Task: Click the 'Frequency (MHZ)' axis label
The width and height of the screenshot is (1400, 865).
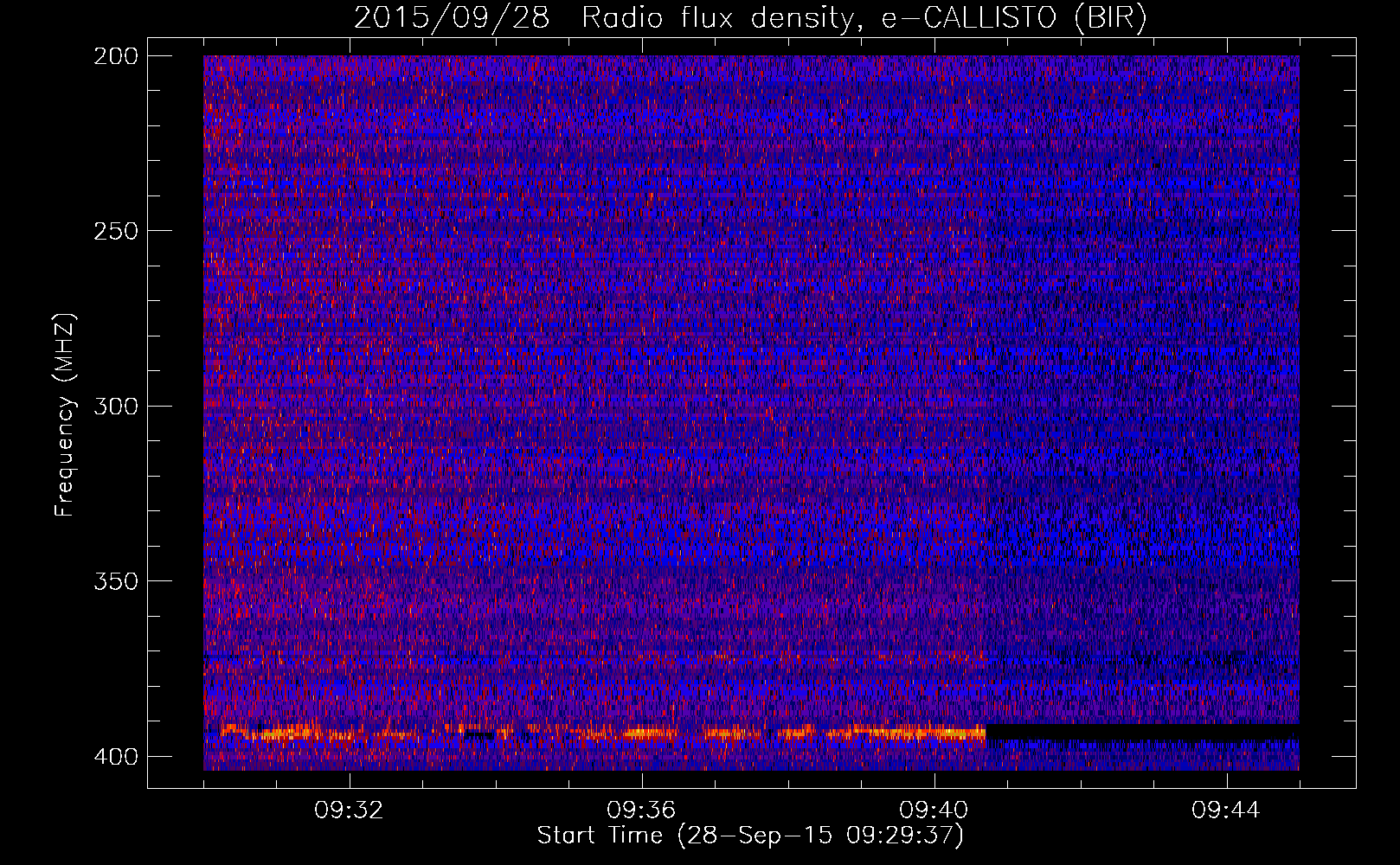Action: (65, 415)
